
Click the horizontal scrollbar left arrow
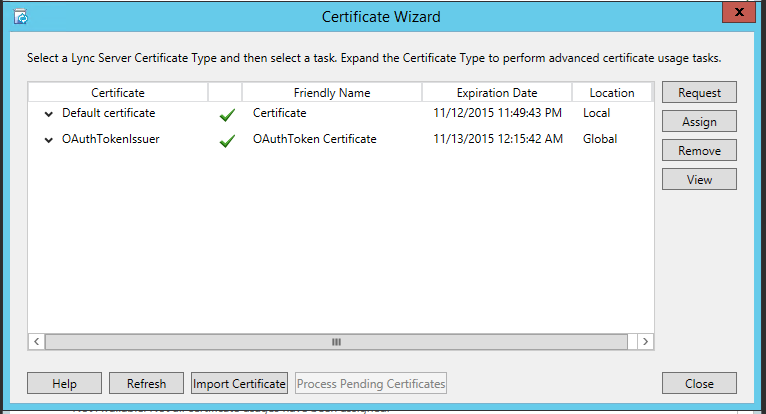[x=36, y=342]
